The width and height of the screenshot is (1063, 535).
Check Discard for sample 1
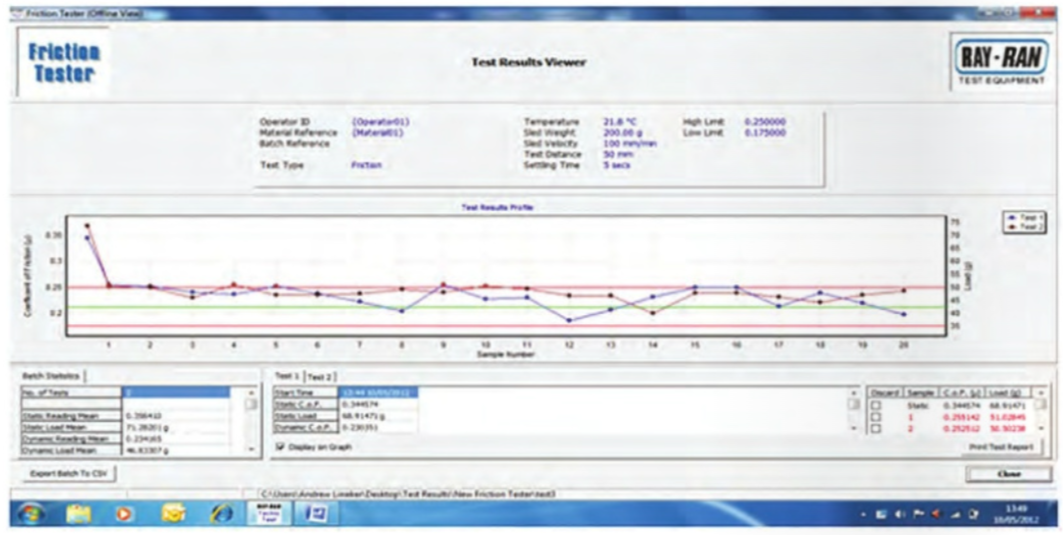click(875, 417)
